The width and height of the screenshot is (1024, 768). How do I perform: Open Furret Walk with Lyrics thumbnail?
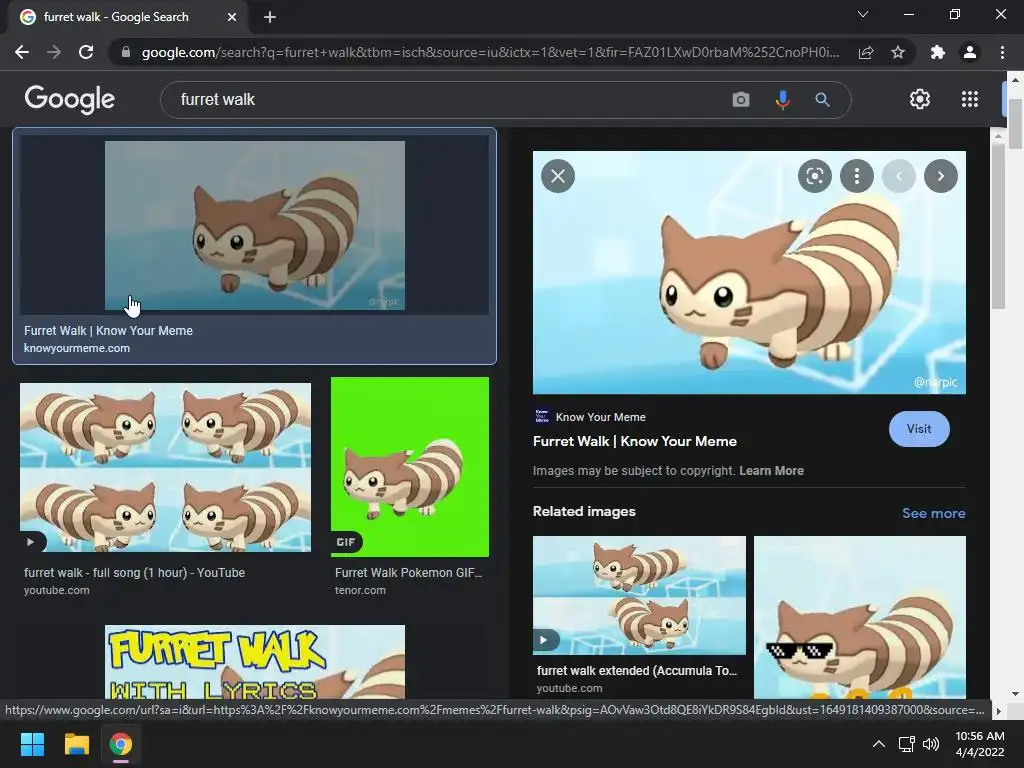click(x=255, y=662)
